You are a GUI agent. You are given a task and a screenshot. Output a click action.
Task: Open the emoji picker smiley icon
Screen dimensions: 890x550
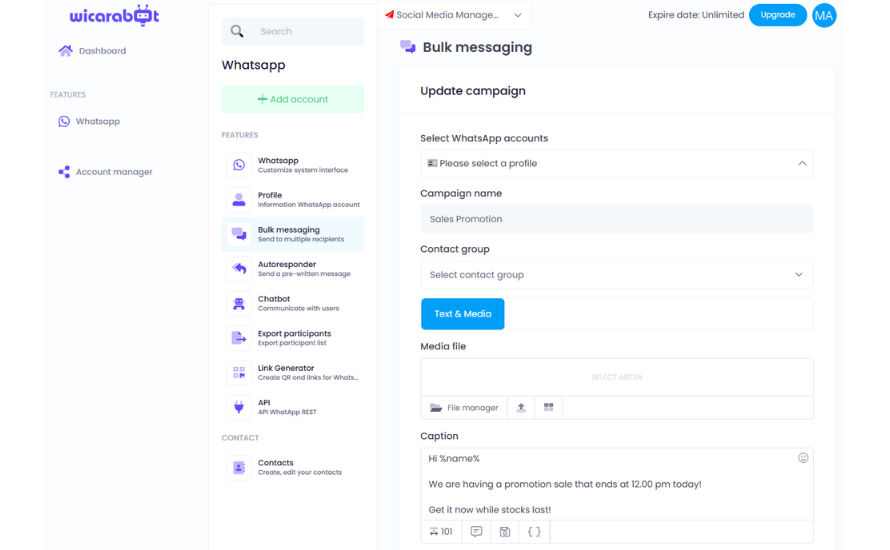click(x=803, y=458)
